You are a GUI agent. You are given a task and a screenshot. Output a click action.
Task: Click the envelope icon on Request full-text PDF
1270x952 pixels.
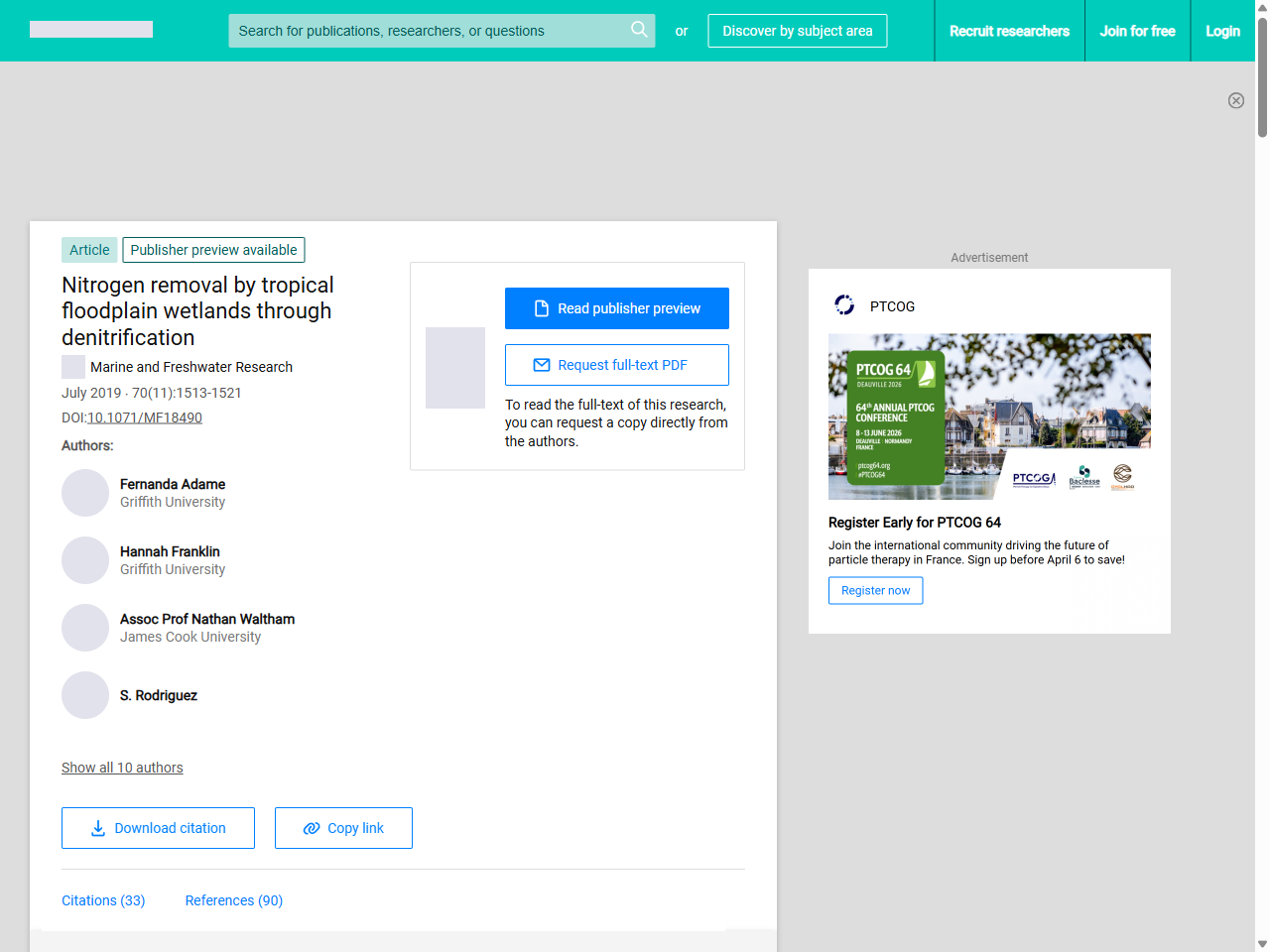(x=542, y=365)
